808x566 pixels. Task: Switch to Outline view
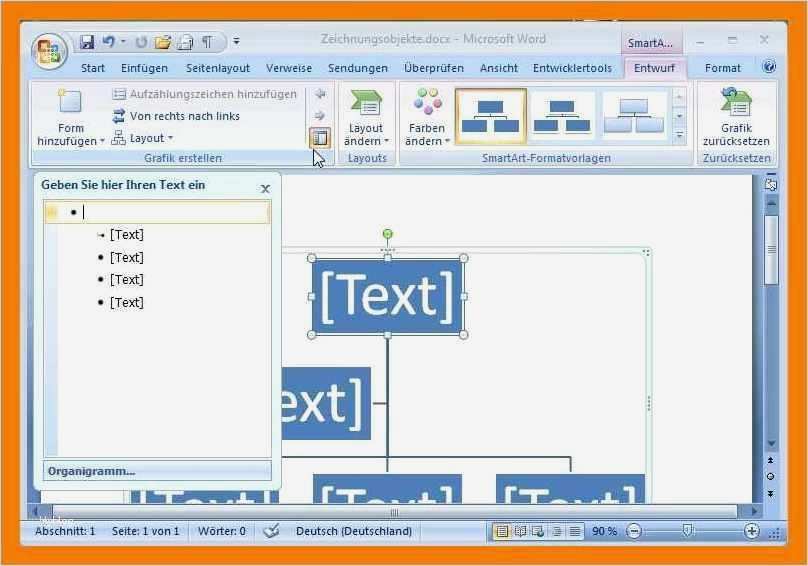coord(557,531)
